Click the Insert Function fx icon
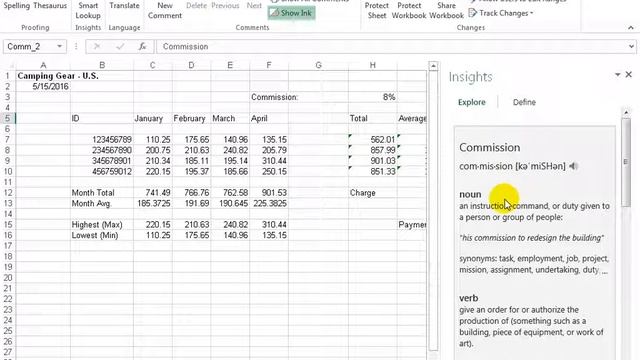 click(x=142, y=47)
